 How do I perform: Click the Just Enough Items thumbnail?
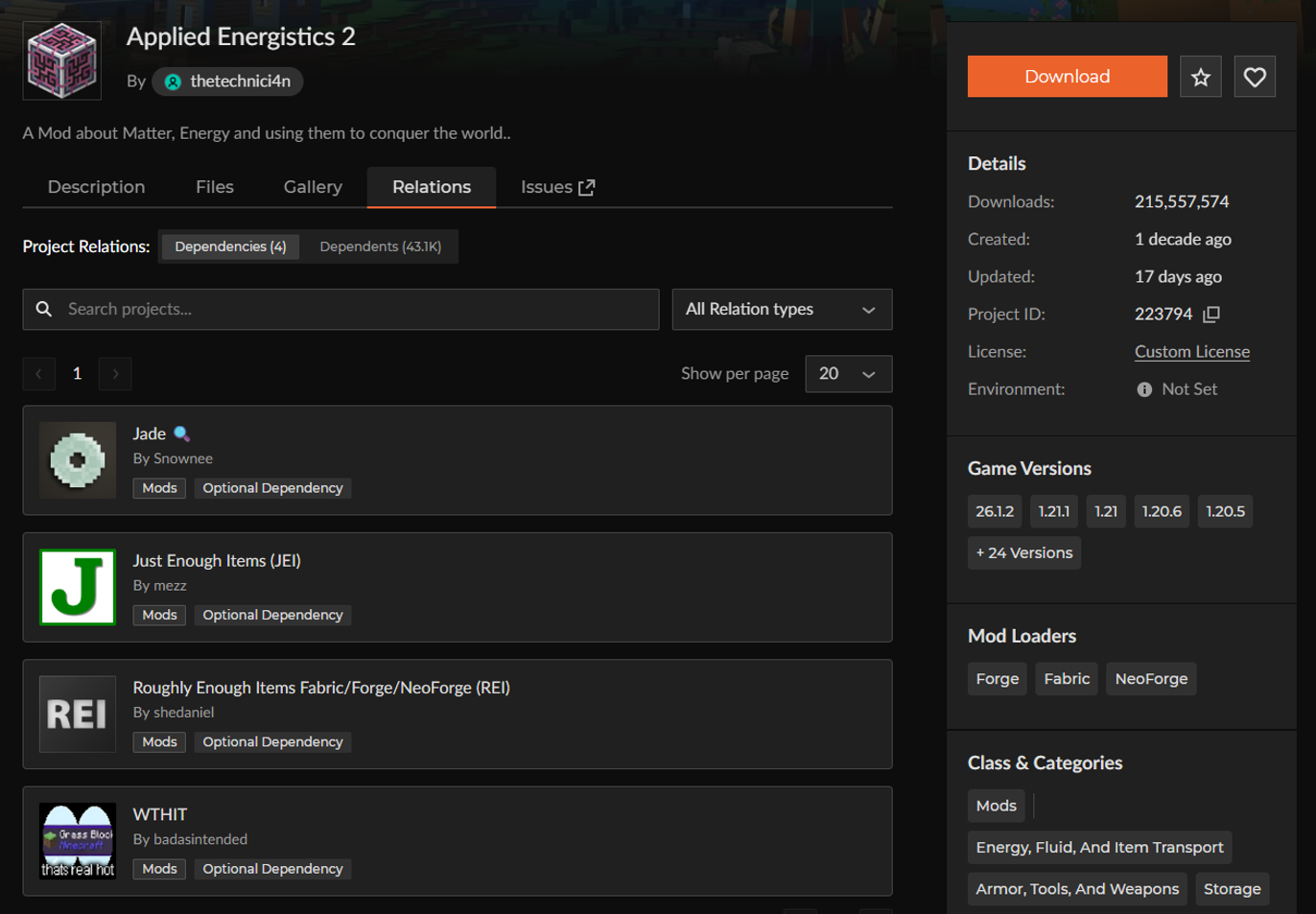click(78, 587)
